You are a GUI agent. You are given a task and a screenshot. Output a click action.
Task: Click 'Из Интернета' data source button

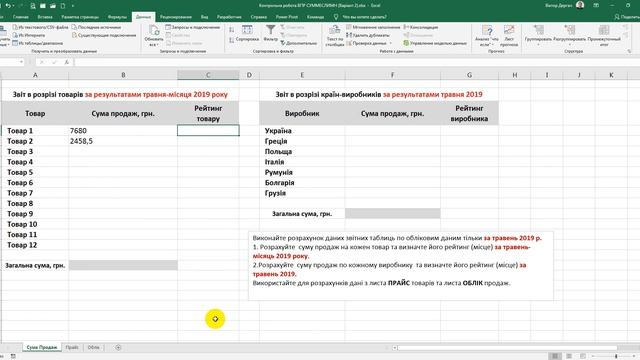[29, 36]
